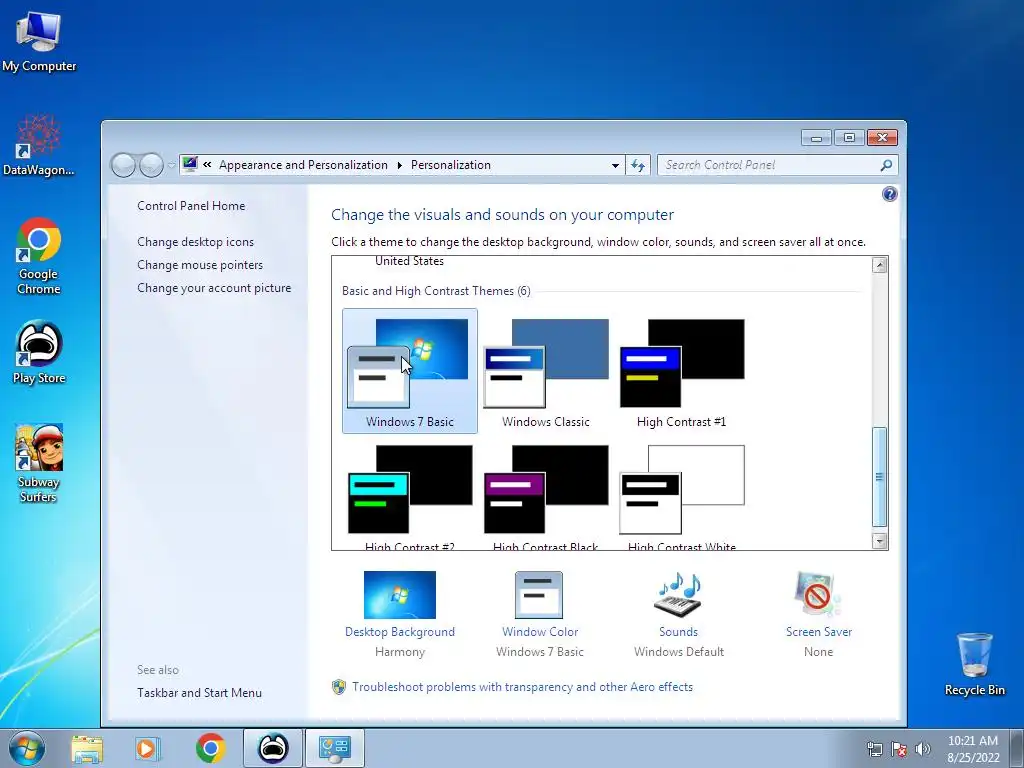Open Chrome from the taskbar
1024x768 pixels.
coord(210,748)
